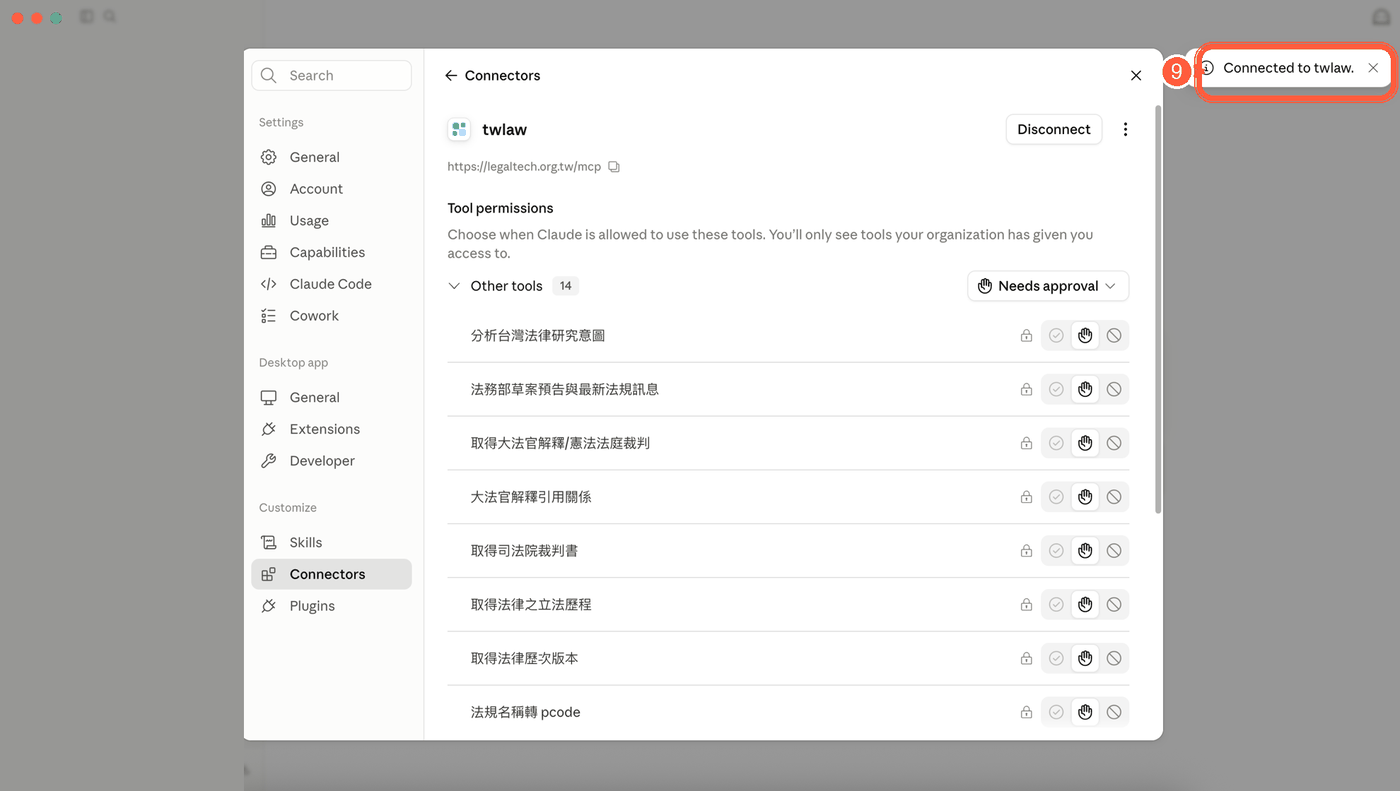Always allow the 分析台灣法律研究意圖 tool
Viewport: 1400px width, 791px height.
point(1056,336)
